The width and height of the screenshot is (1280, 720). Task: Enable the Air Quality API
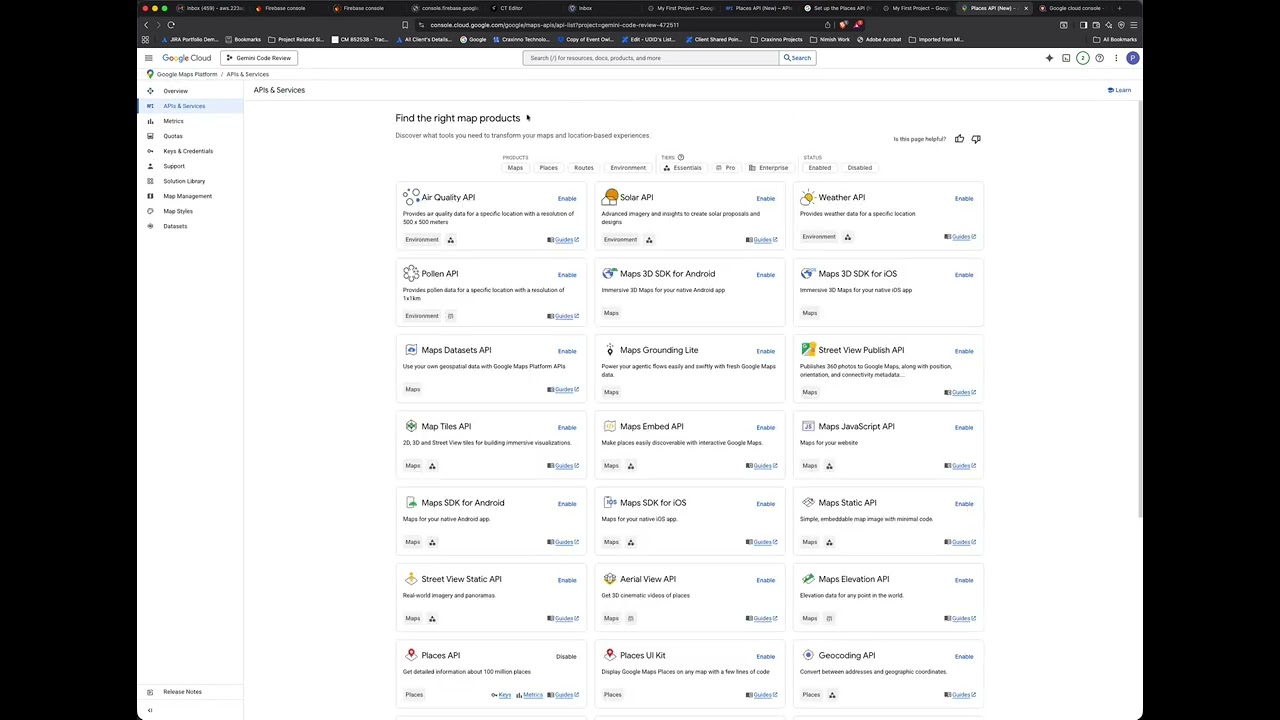tap(567, 198)
